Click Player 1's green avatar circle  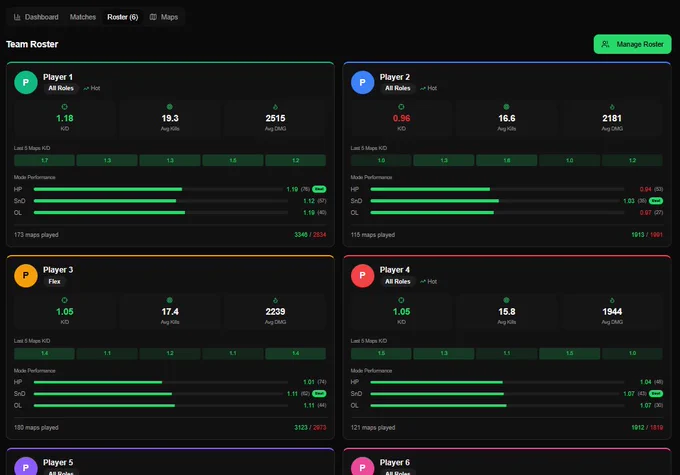pyautogui.click(x=26, y=82)
